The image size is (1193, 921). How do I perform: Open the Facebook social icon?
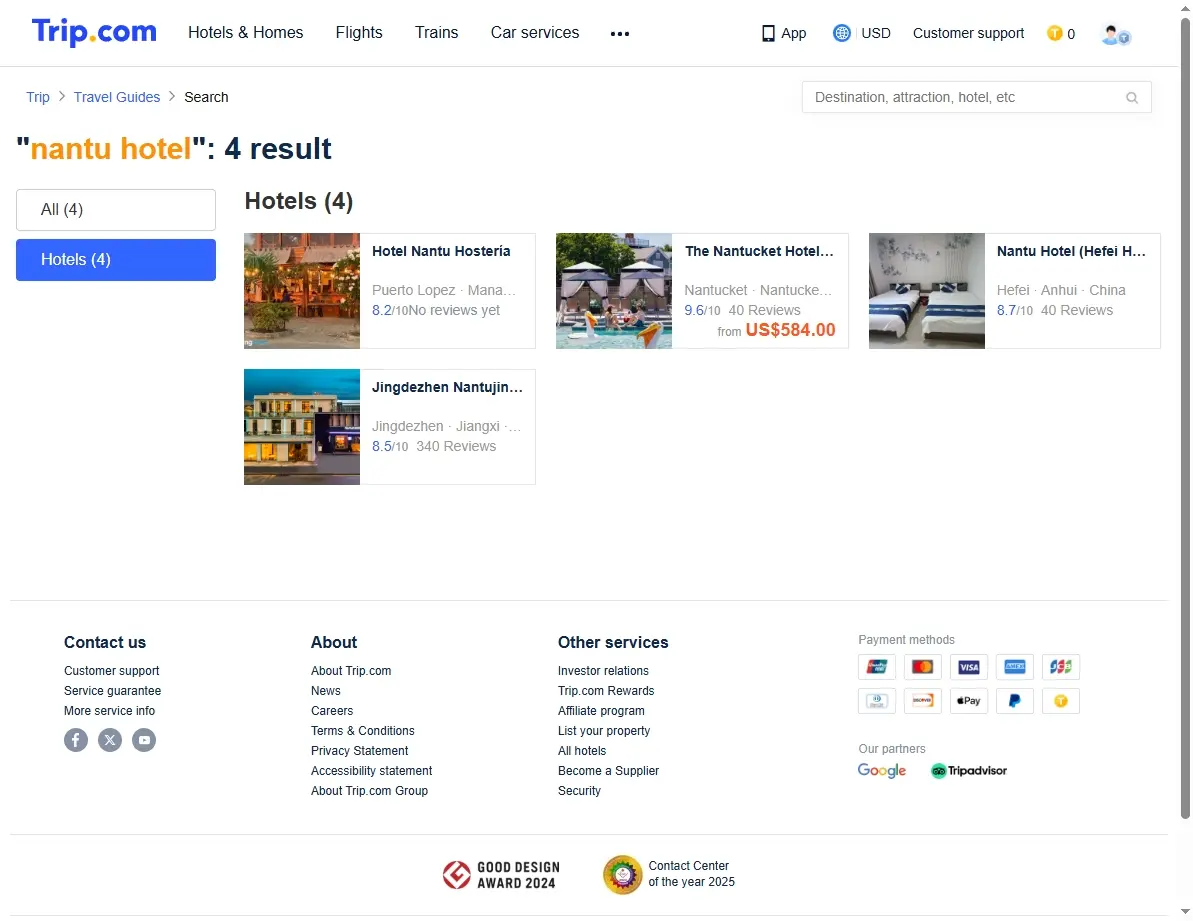[x=76, y=740]
